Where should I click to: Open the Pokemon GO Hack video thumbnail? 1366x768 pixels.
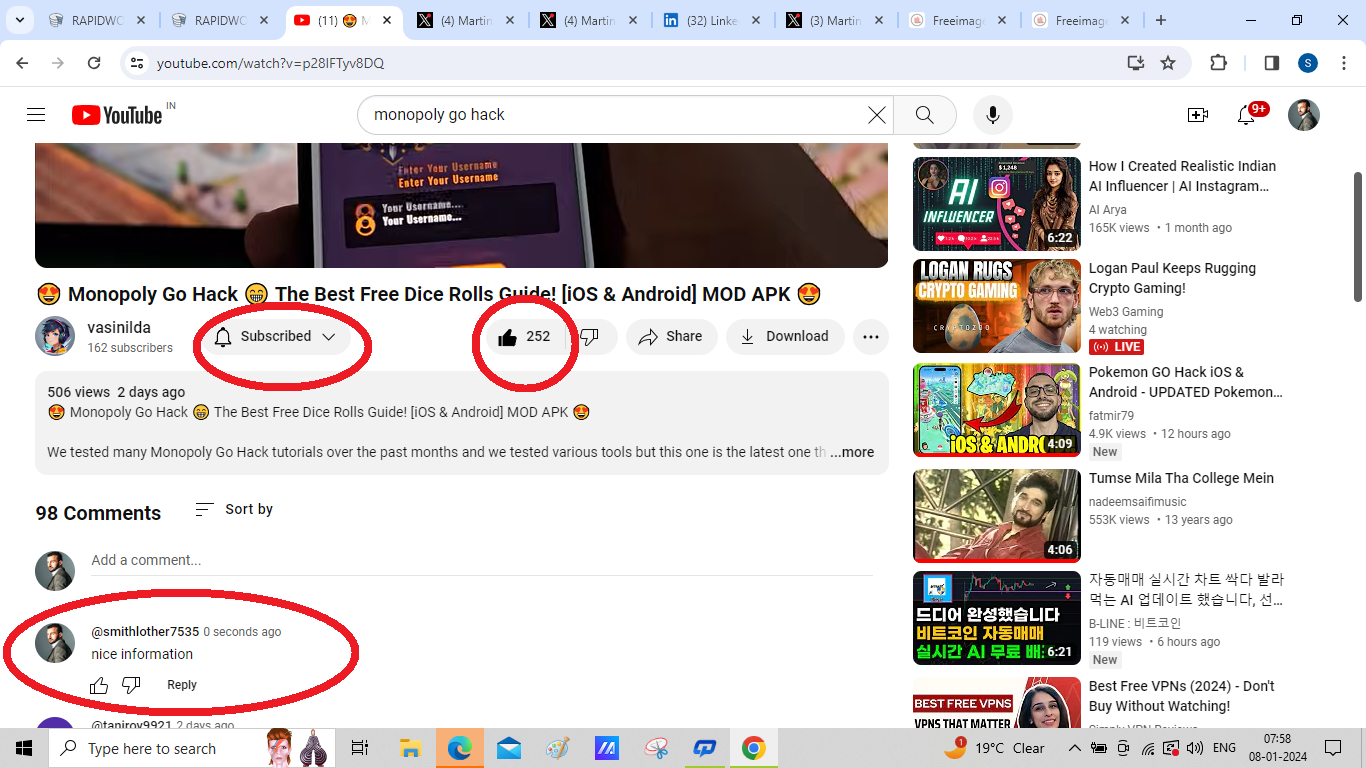point(997,410)
